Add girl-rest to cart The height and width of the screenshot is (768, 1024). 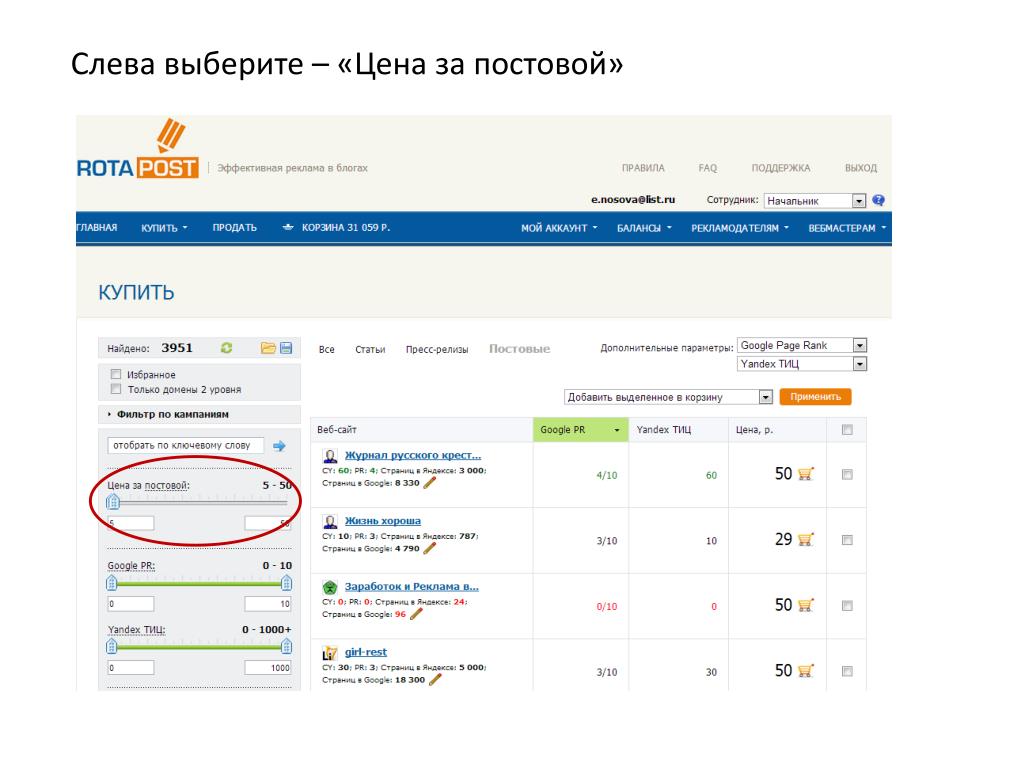click(x=806, y=671)
